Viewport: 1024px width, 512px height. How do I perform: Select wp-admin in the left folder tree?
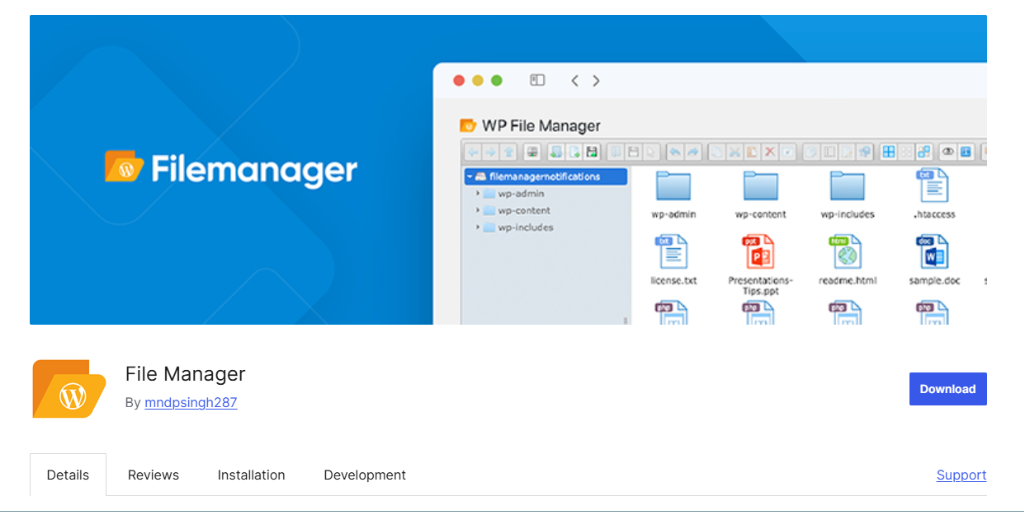tap(520, 193)
